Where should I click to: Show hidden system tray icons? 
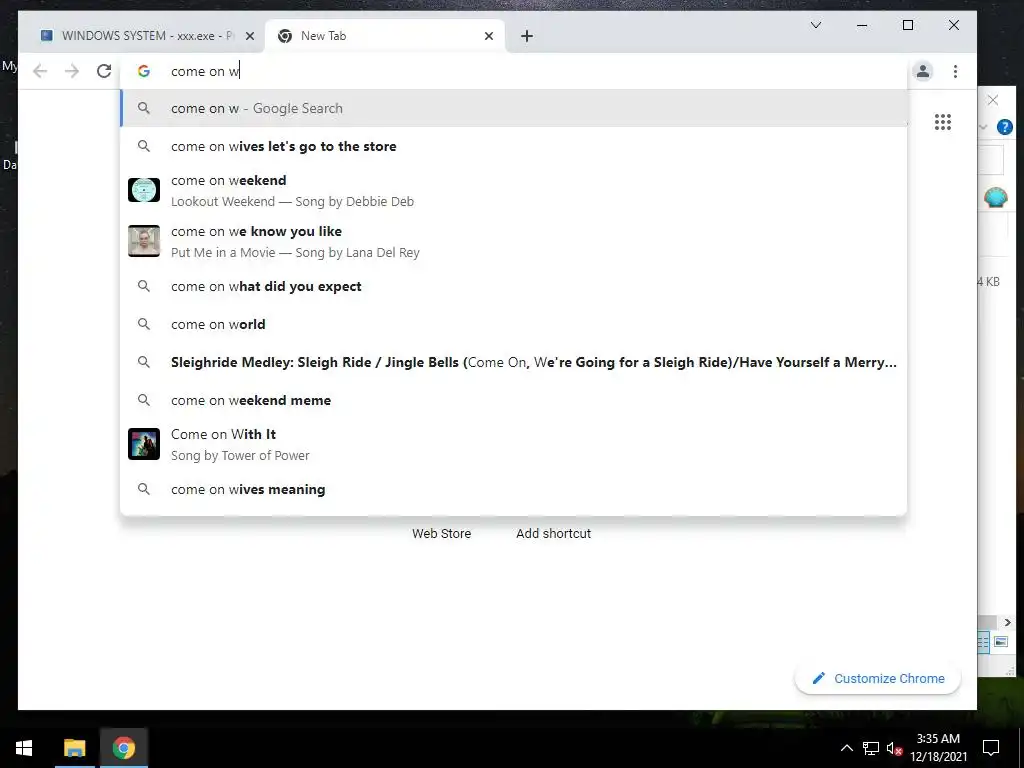[846, 748]
